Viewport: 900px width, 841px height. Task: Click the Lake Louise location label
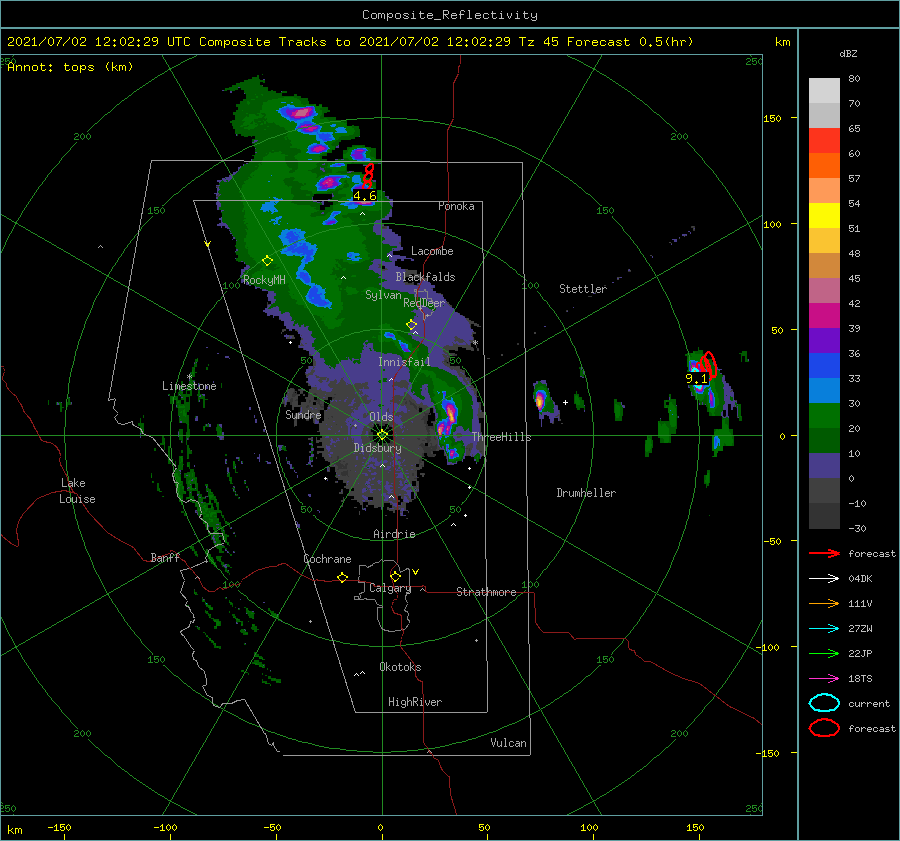tap(77, 491)
